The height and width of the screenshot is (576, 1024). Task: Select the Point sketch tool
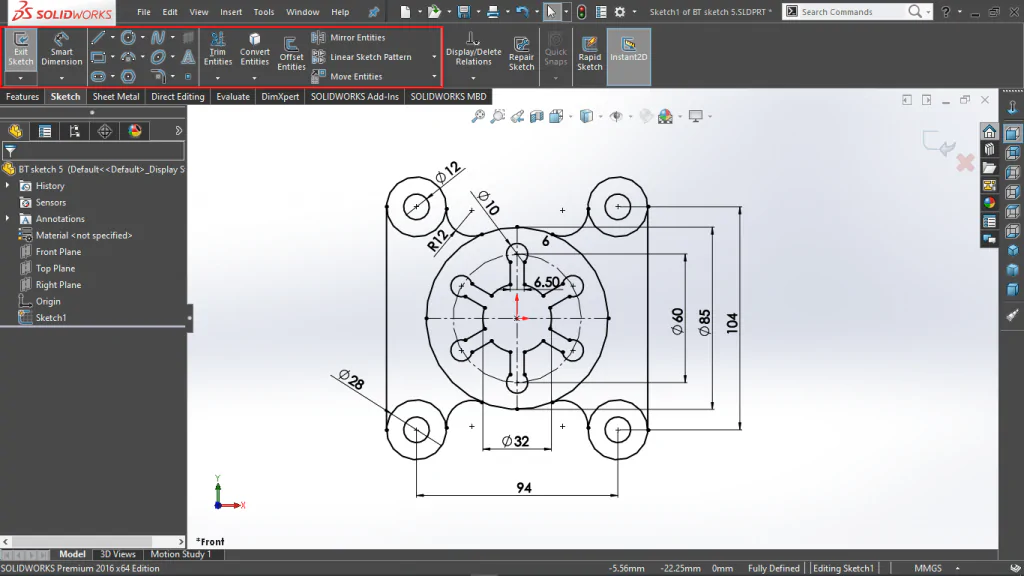(188, 76)
